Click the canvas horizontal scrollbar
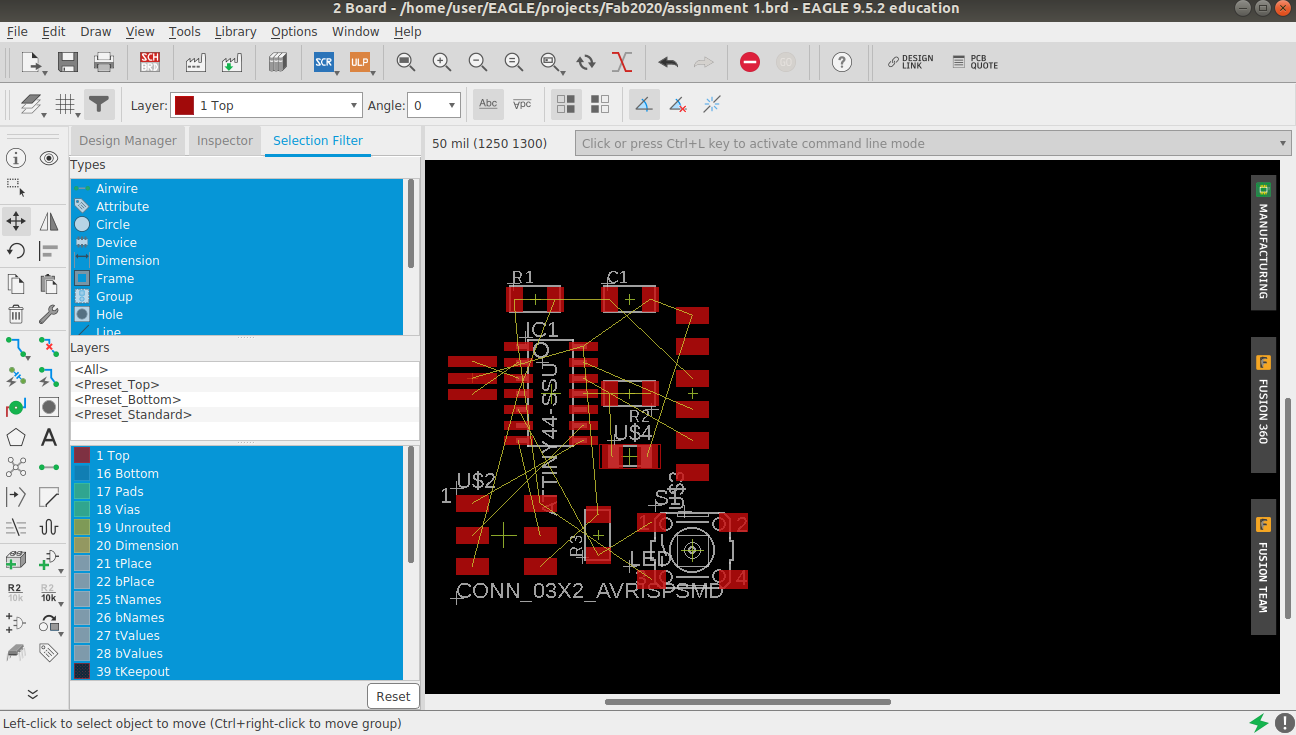This screenshot has height=735, width=1296. pyautogui.click(x=748, y=702)
